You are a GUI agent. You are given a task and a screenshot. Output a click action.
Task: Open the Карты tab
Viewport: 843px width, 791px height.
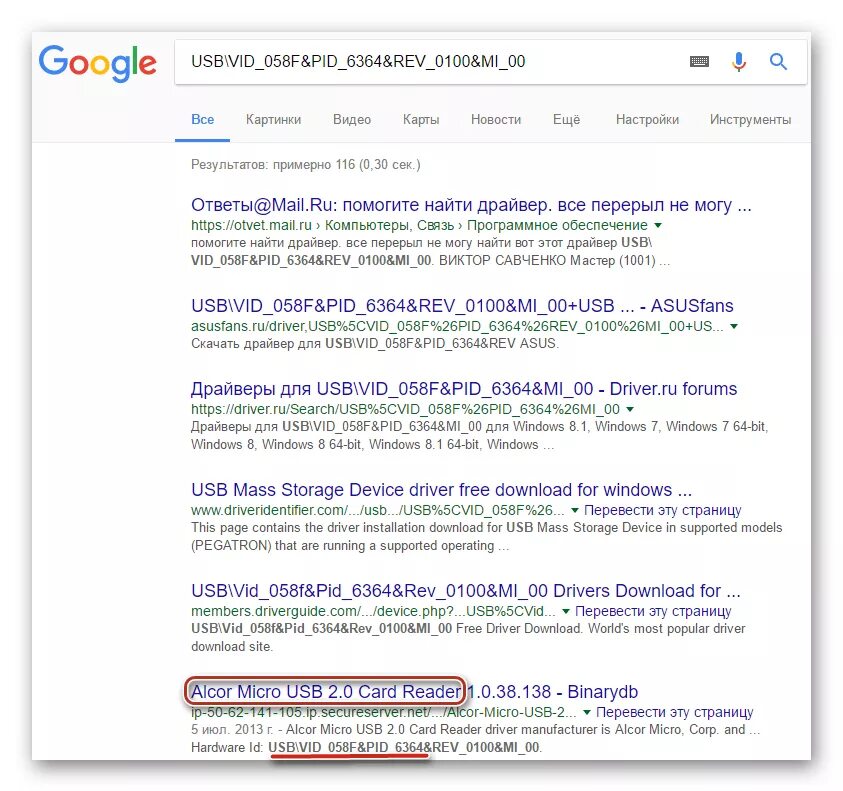click(421, 119)
